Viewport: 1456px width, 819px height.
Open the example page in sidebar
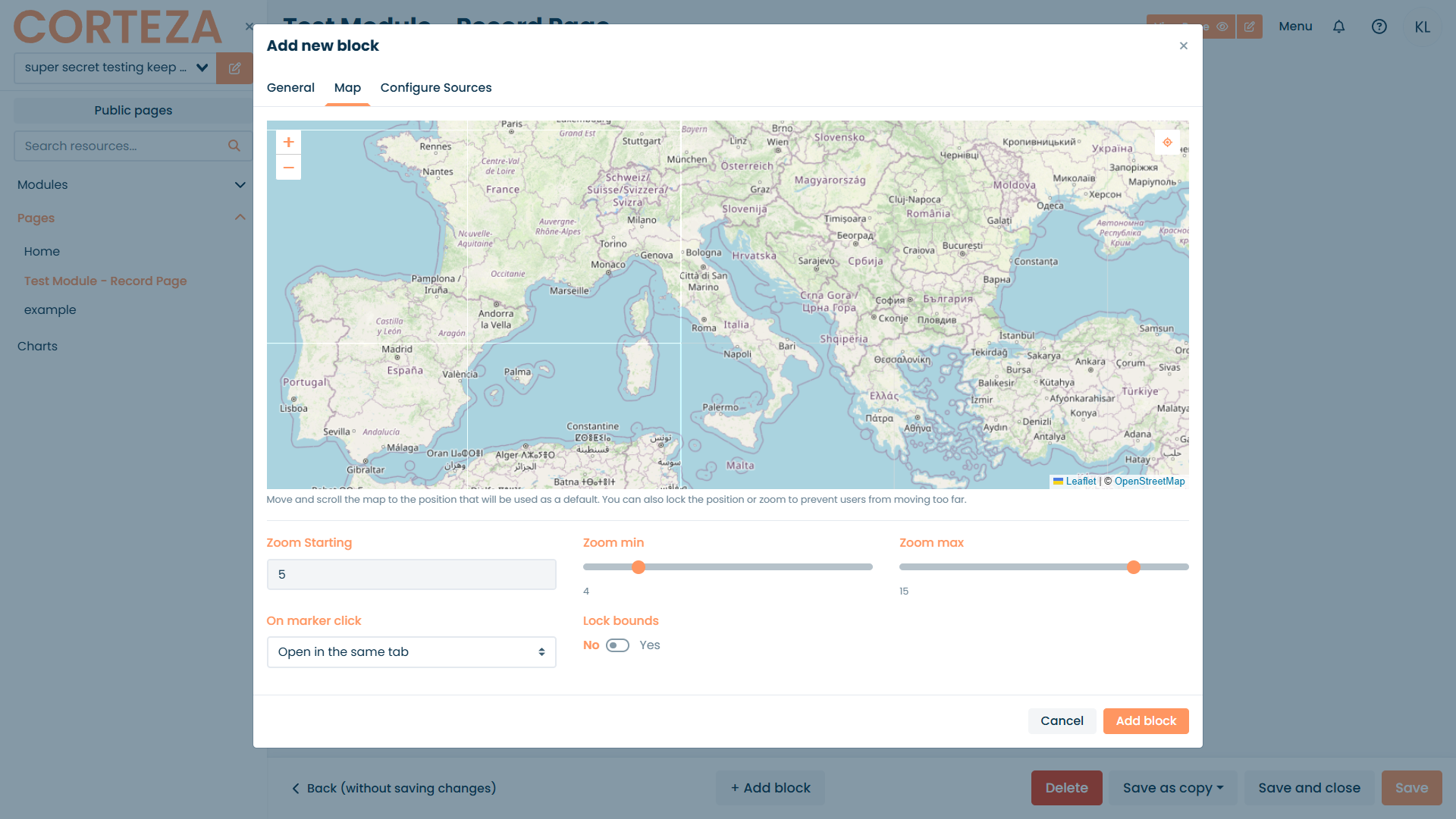coord(50,310)
